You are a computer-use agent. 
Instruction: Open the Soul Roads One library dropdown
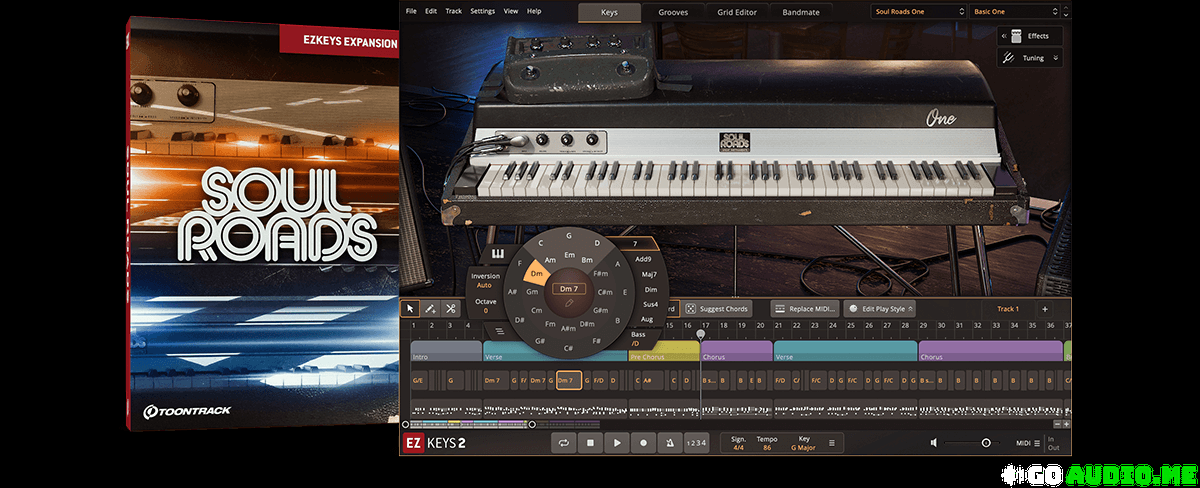point(917,12)
